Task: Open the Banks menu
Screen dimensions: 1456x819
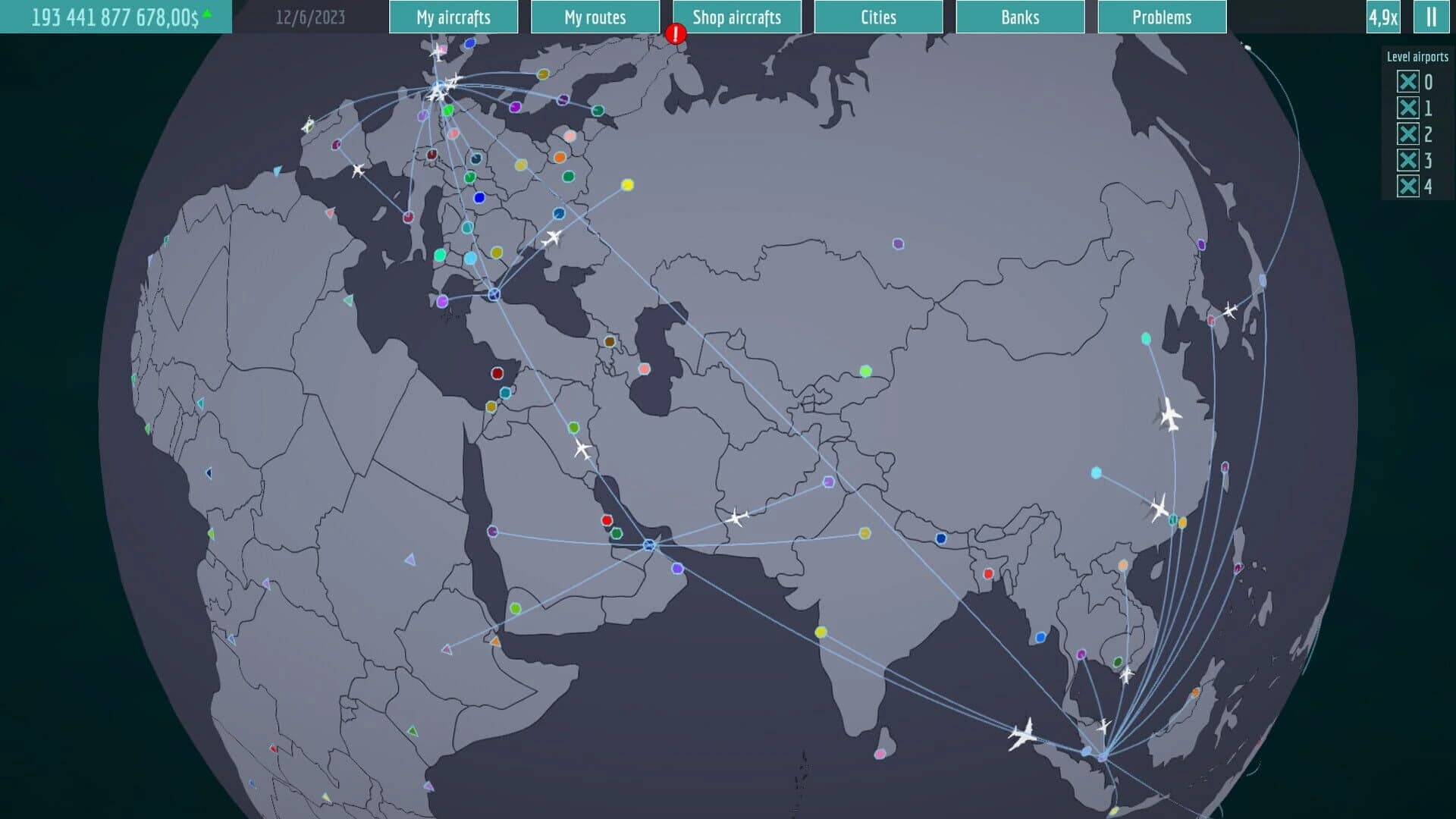Action: tap(1019, 17)
